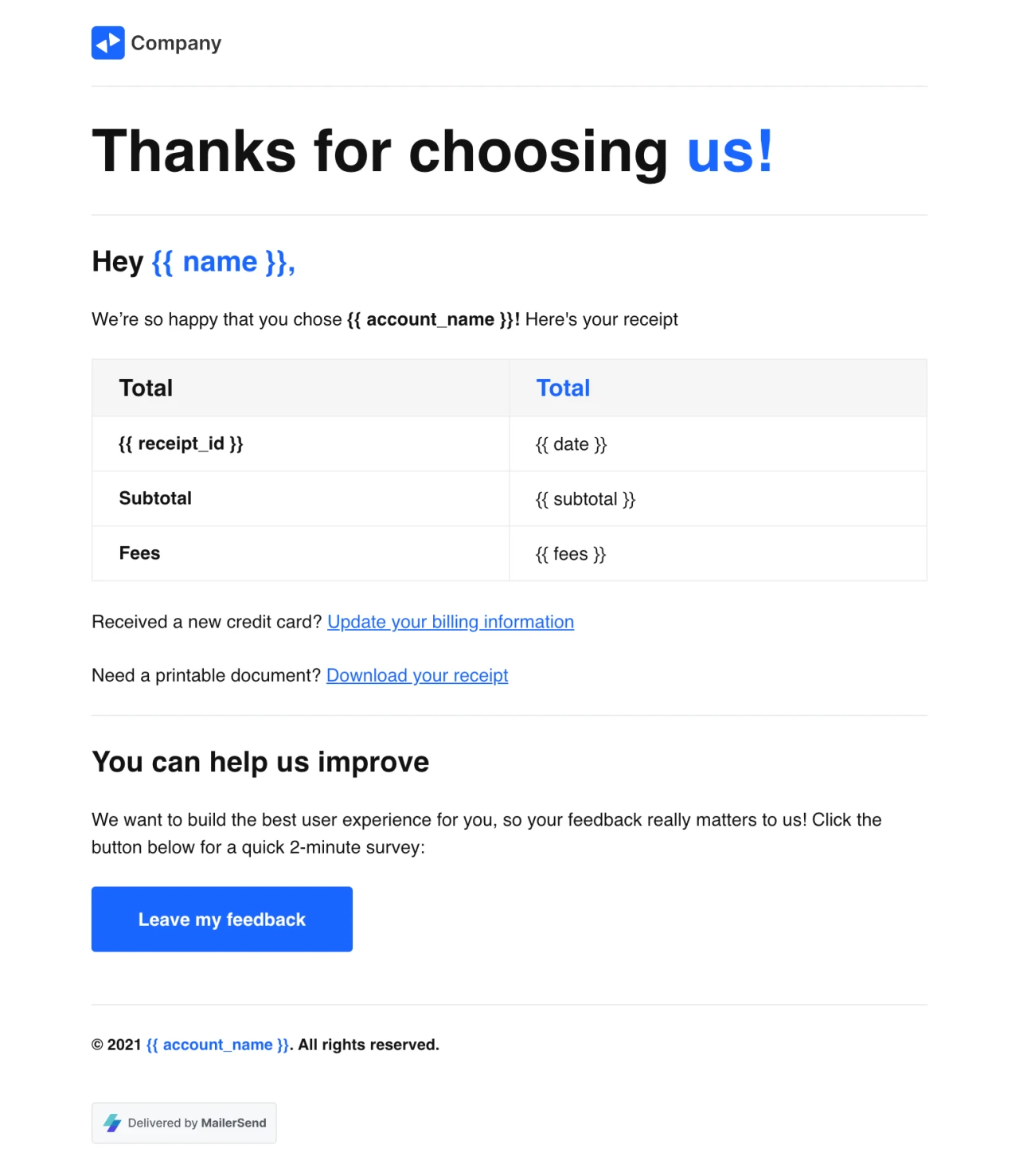Viewport: 1019px width, 1176px height.
Task: Select the {{ subtotal }} value cell
Action: (x=585, y=499)
